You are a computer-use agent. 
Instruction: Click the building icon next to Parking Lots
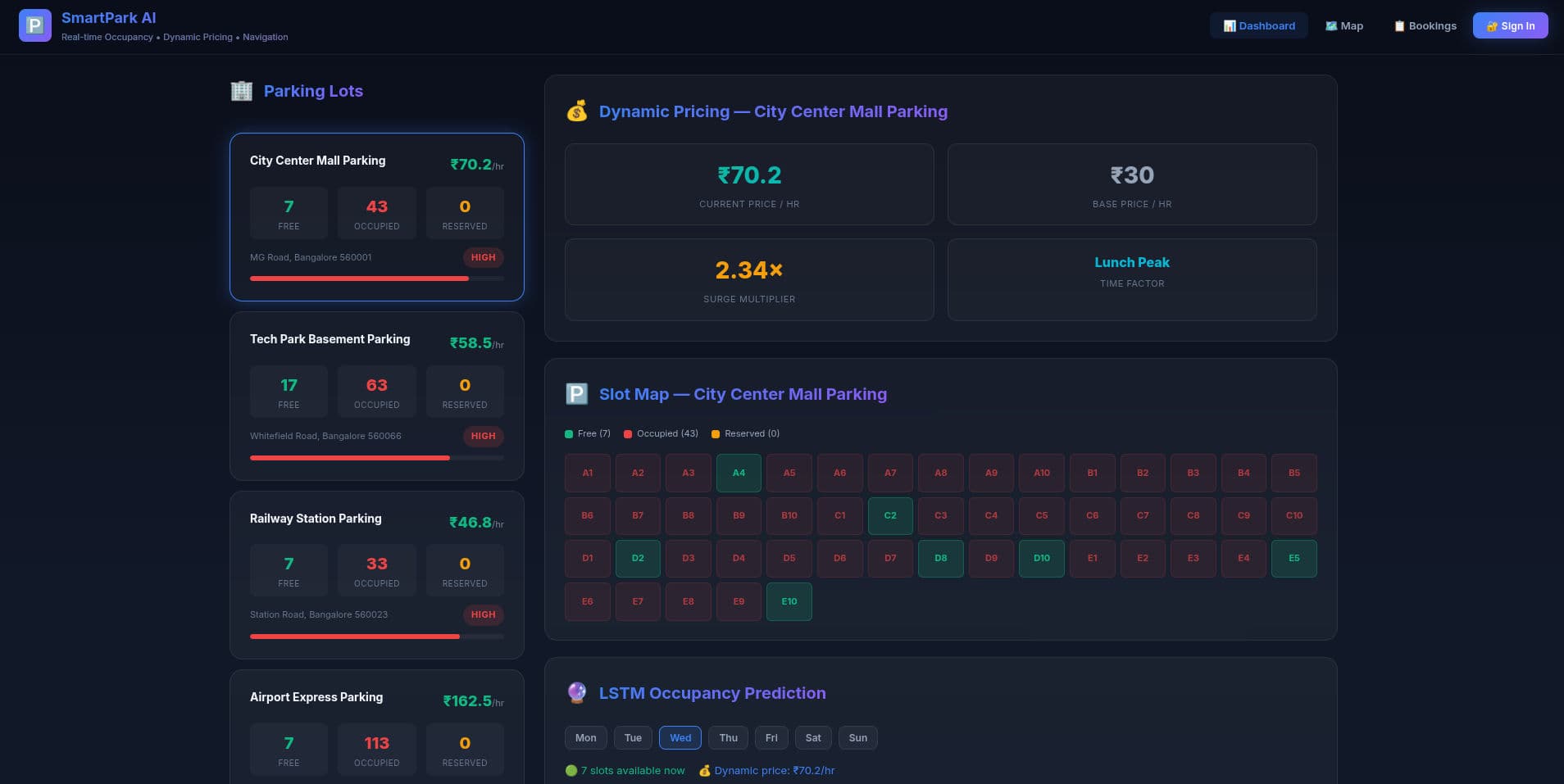pos(242,91)
